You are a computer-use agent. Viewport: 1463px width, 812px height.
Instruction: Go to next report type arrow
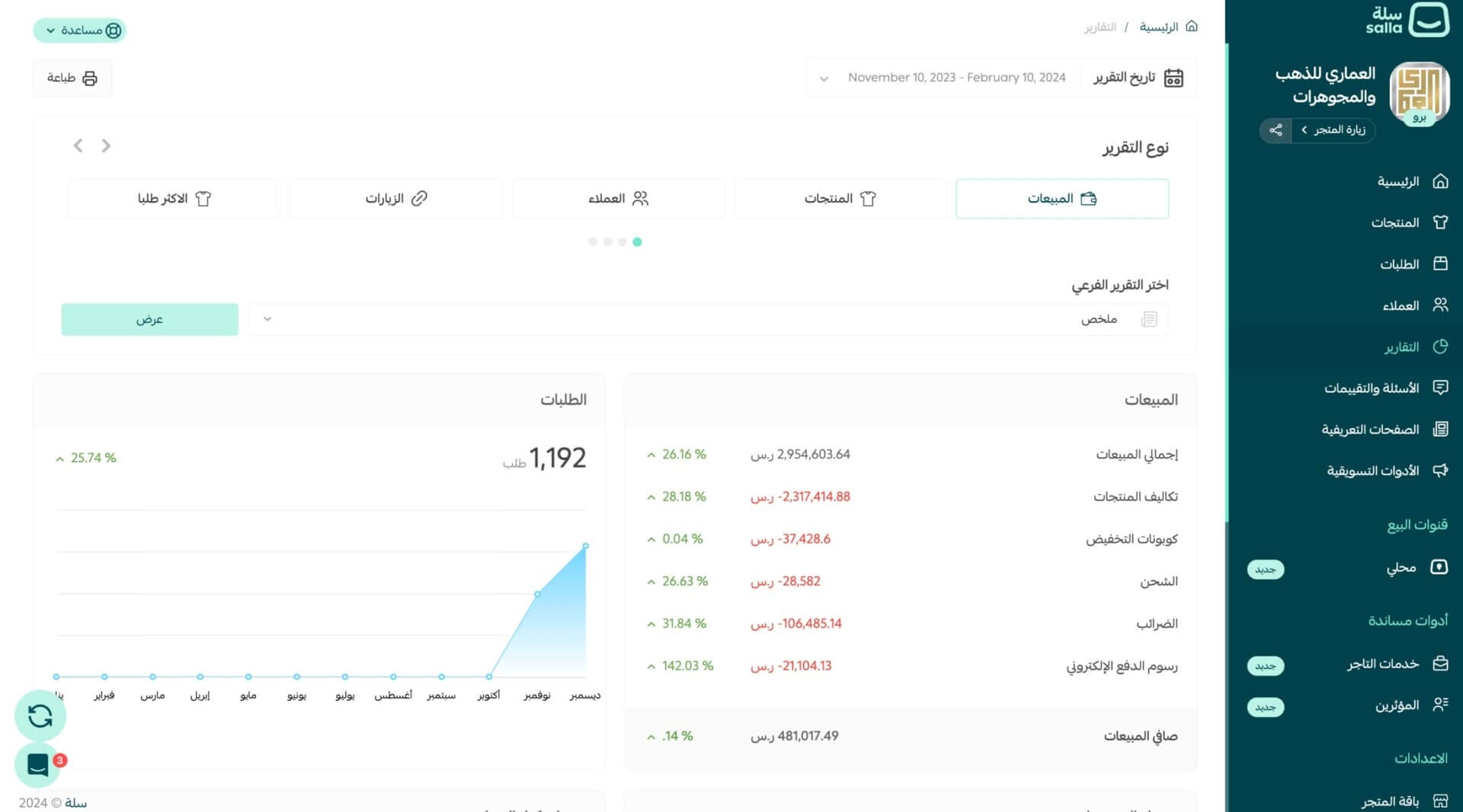tap(78, 145)
